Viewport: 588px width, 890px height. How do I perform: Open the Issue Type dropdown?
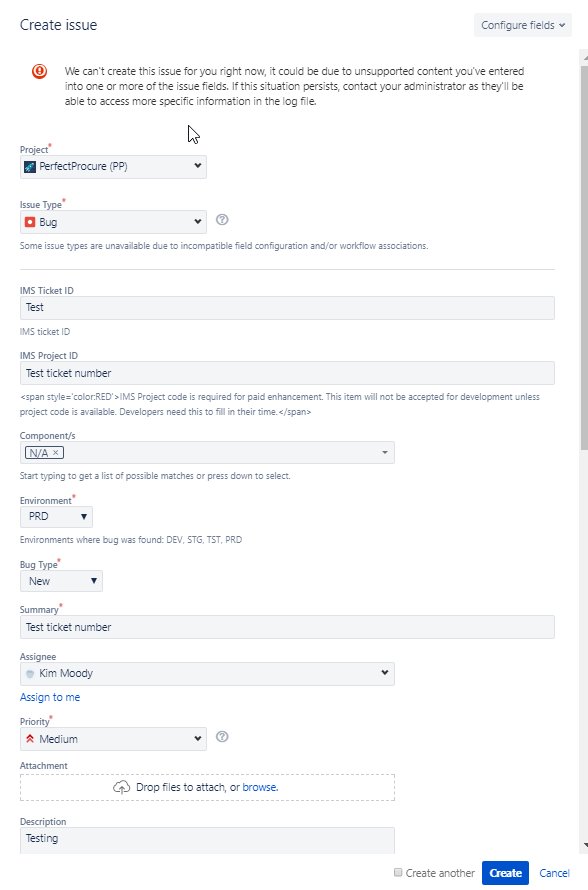(114, 222)
